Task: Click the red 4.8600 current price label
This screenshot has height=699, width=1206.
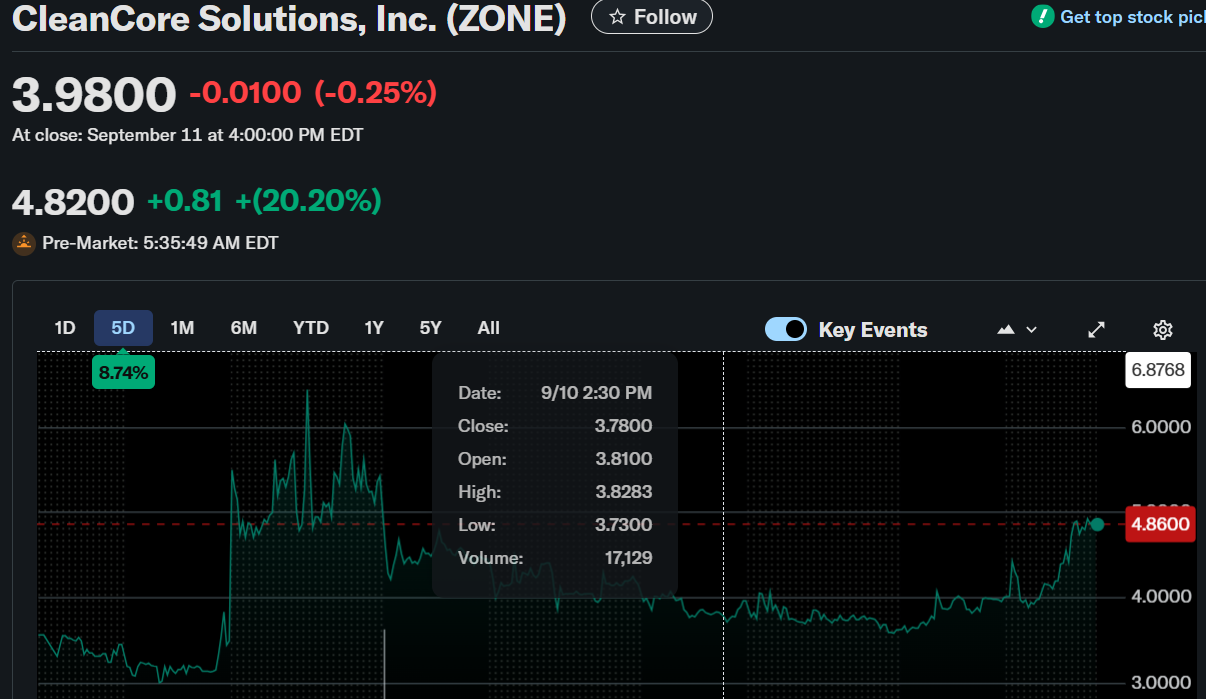Action: click(1160, 524)
